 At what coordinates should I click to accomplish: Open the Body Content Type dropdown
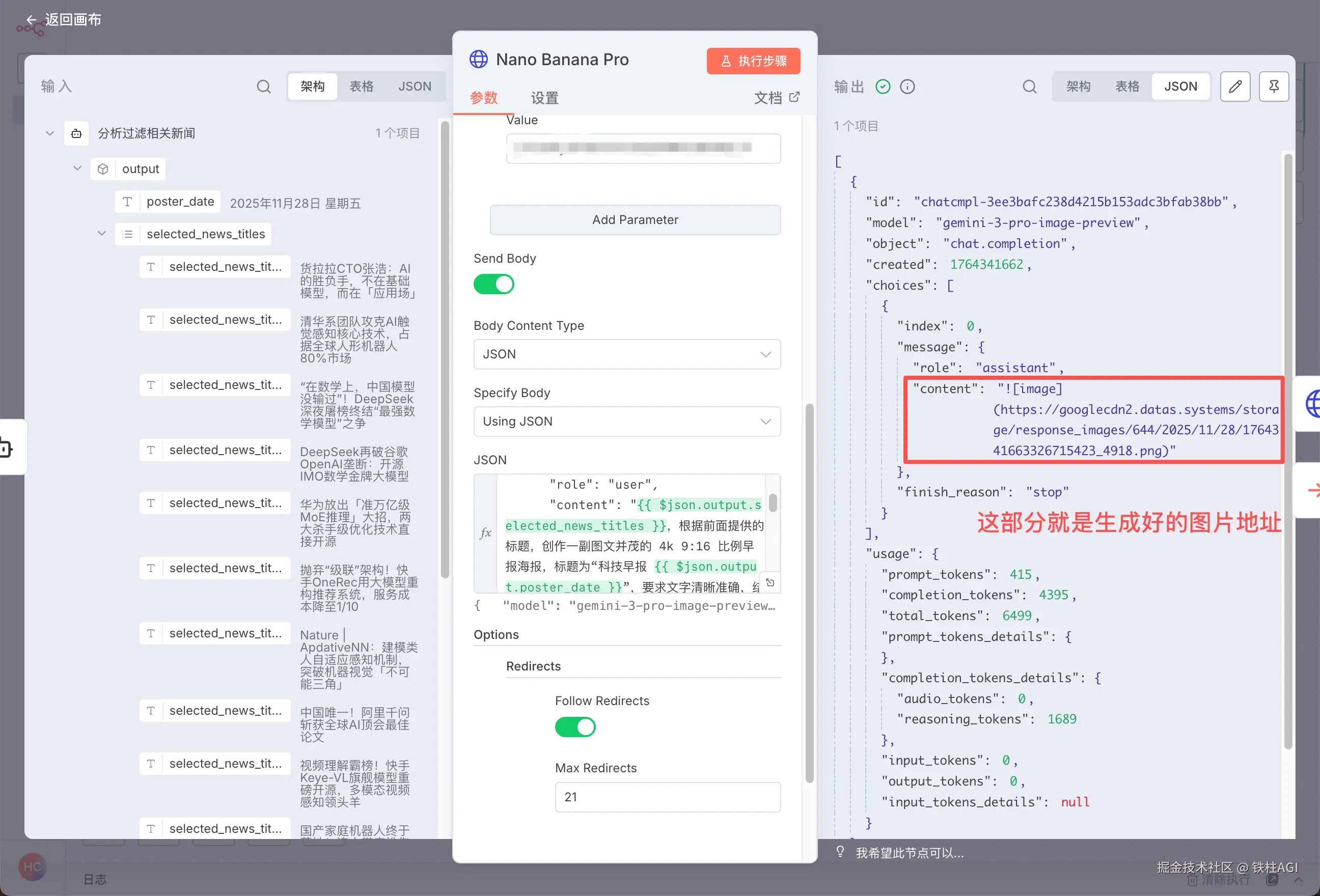click(x=626, y=354)
